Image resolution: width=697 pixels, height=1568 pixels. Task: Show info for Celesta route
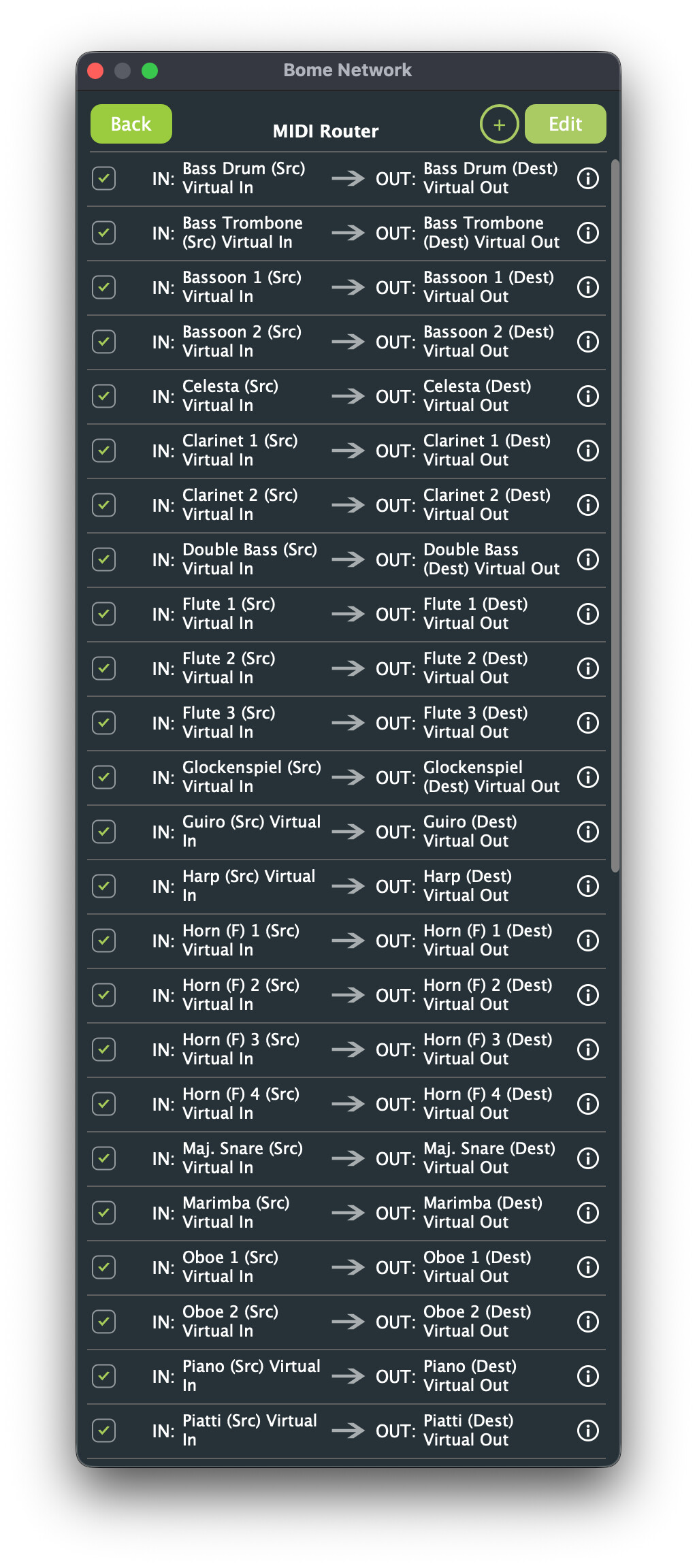tap(587, 396)
